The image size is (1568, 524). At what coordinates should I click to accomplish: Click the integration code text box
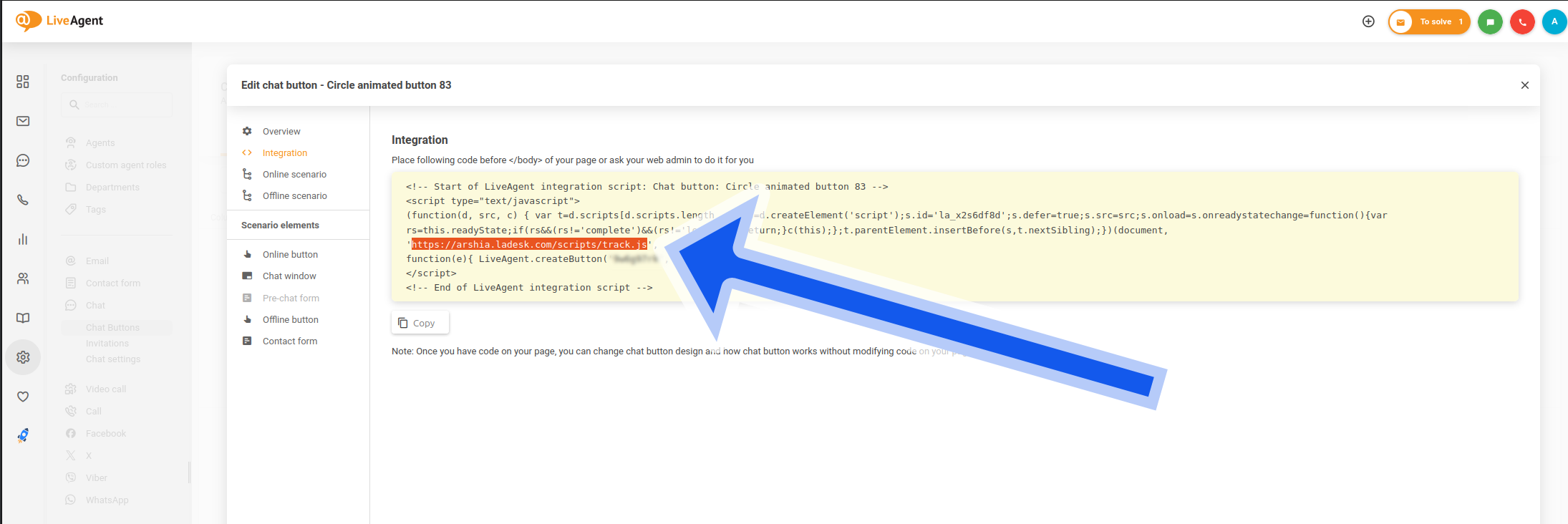(x=955, y=236)
